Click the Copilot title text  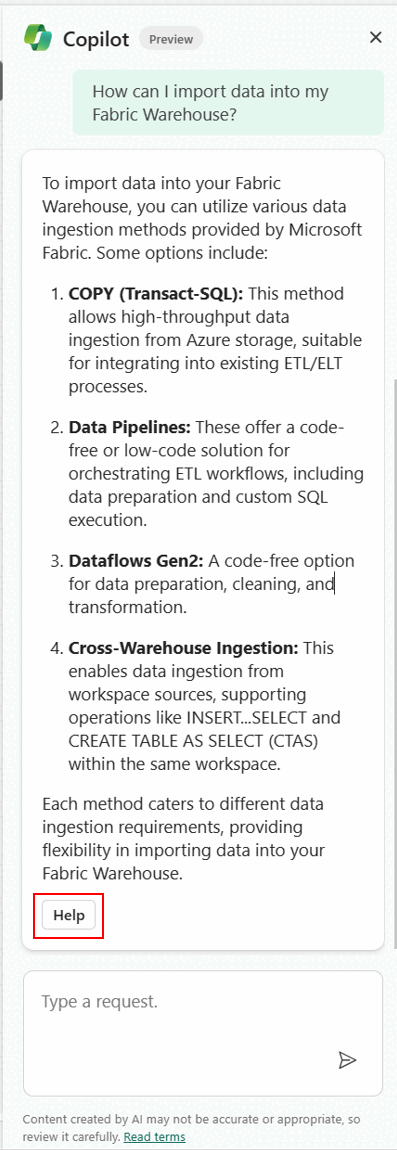pyautogui.click(x=96, y=39)
